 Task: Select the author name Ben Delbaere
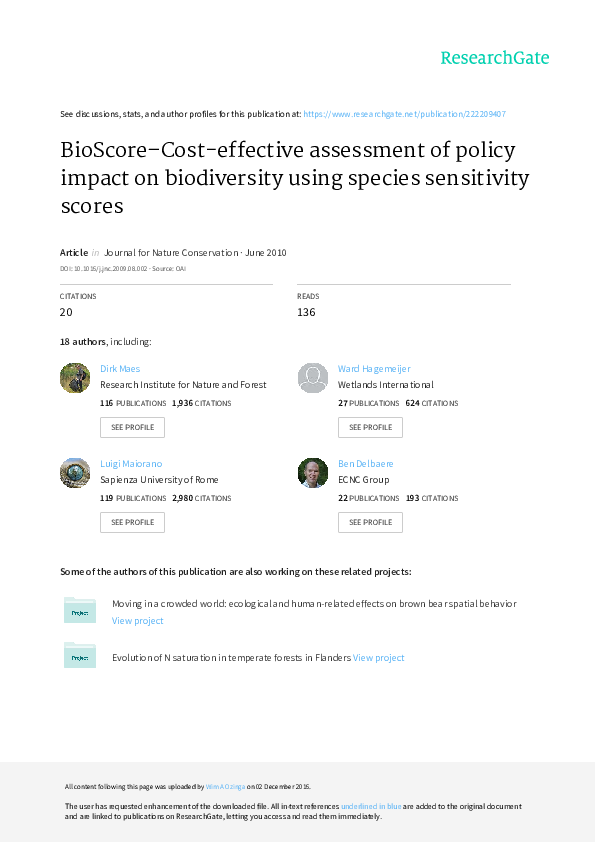click(x=366, y=463)
